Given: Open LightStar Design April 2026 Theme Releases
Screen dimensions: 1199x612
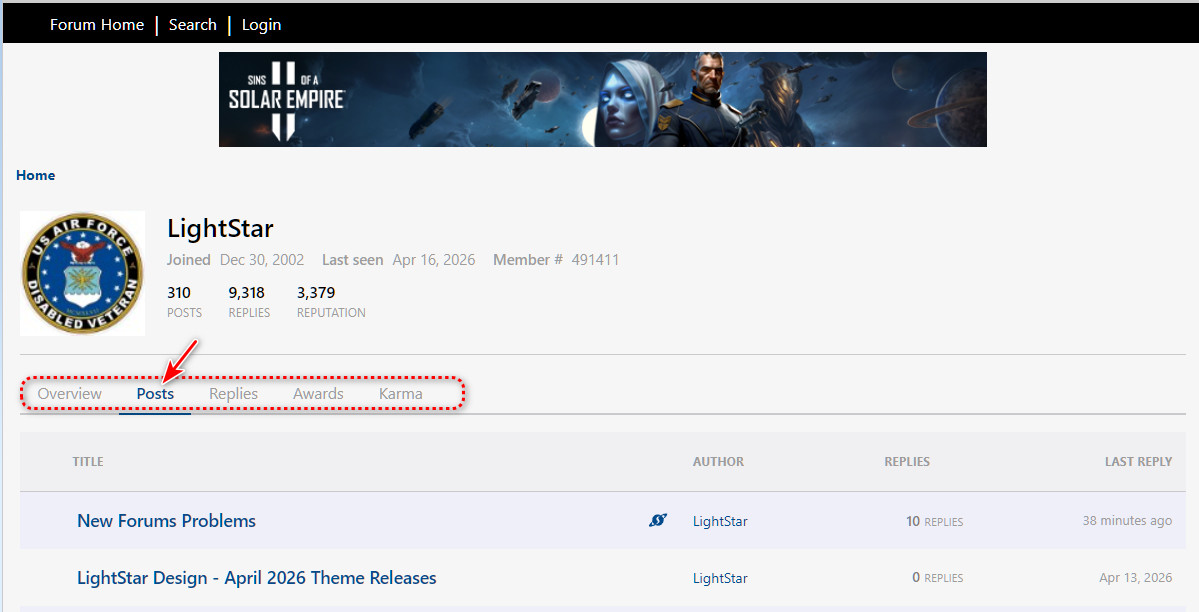Looking at the screenshot, I should tap(256, 578).
